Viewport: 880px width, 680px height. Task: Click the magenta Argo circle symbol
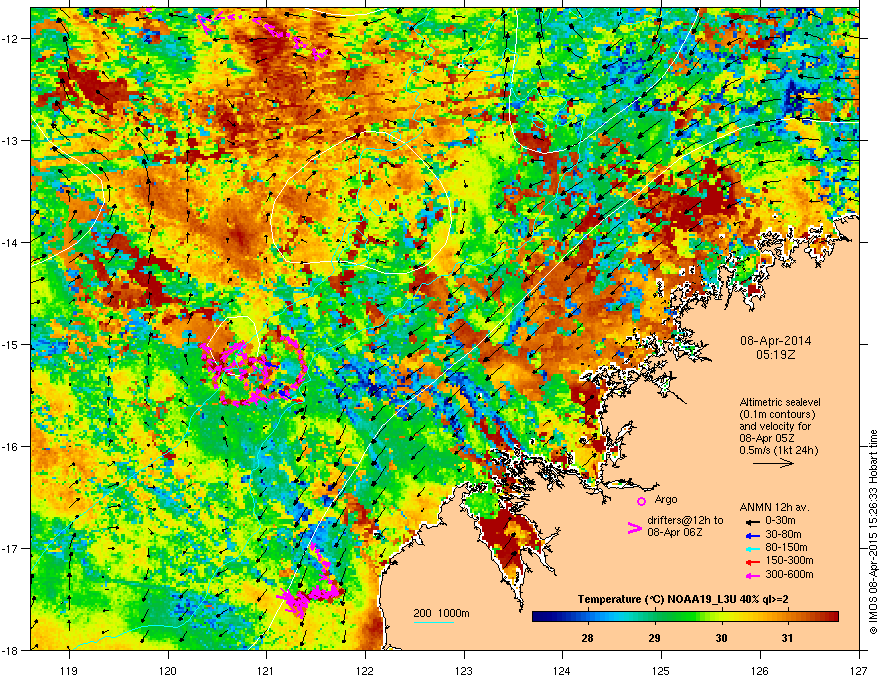point(641,501)
